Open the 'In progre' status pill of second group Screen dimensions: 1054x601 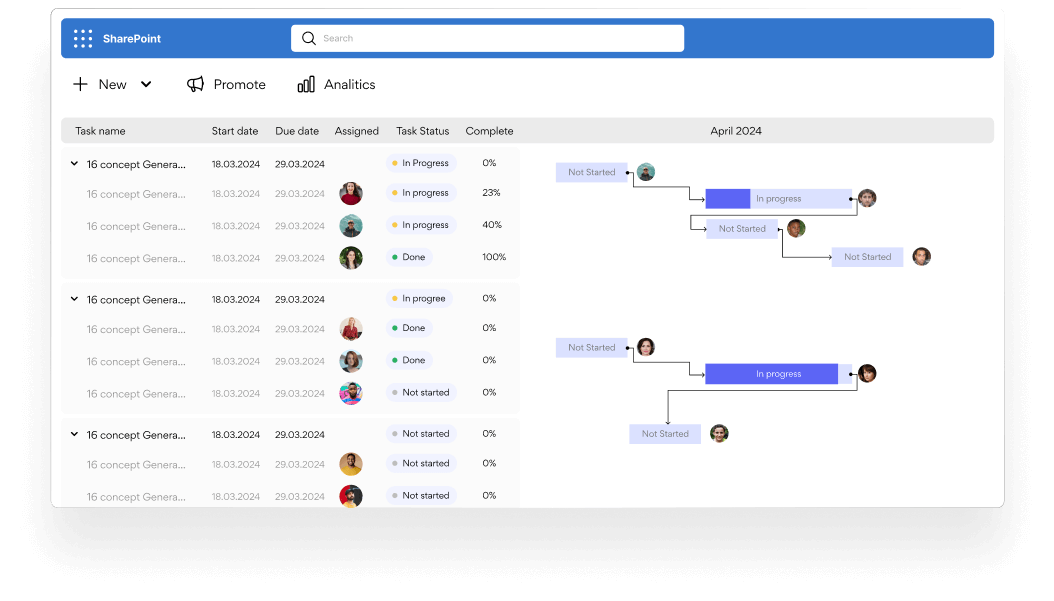coord(419,298)
